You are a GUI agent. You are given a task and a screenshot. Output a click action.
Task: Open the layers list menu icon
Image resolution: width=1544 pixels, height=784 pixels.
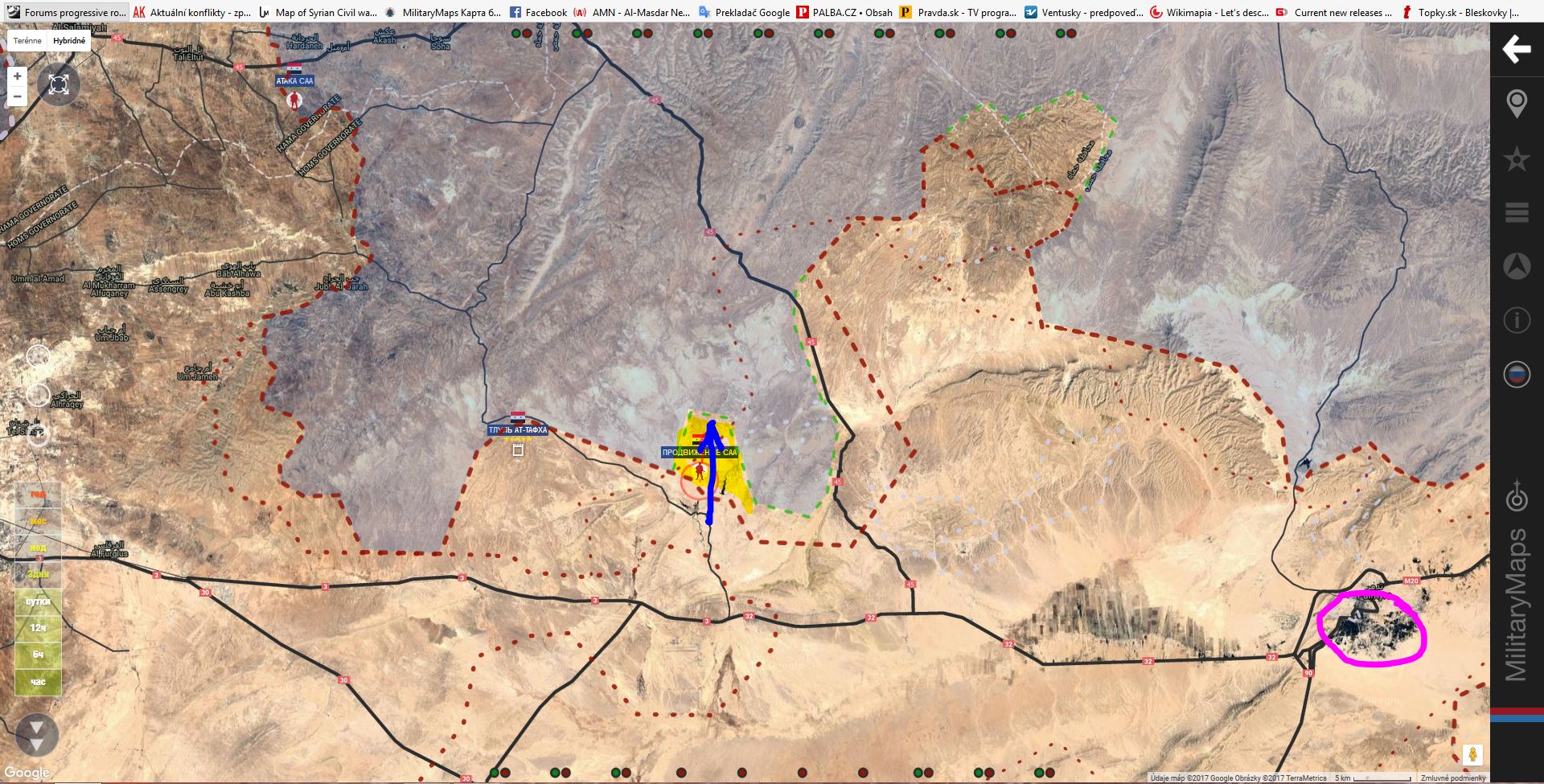click(x=1516, y=212)
